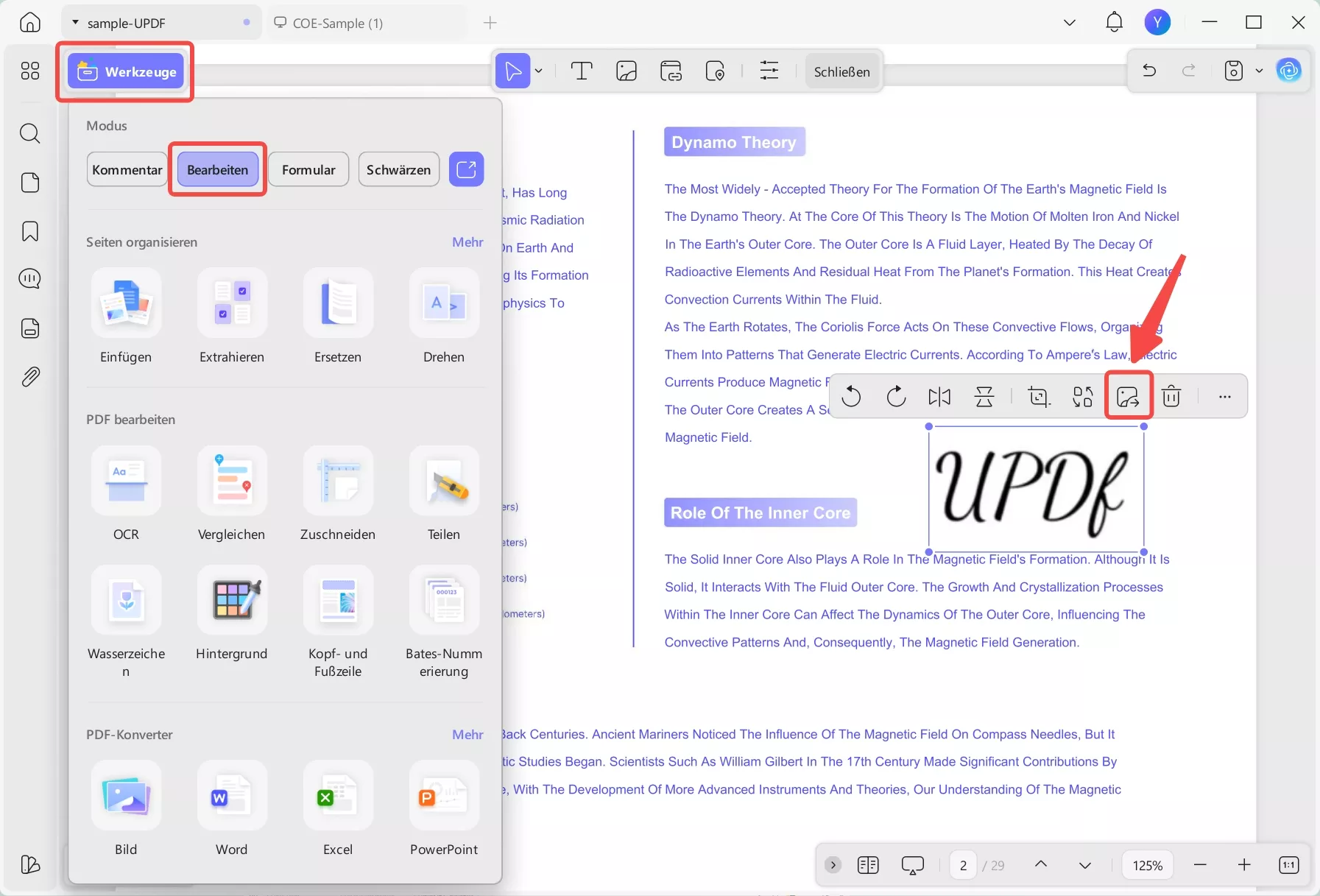
Task: Select the Bearbeiten mode
Action: [x=216, y=169]
